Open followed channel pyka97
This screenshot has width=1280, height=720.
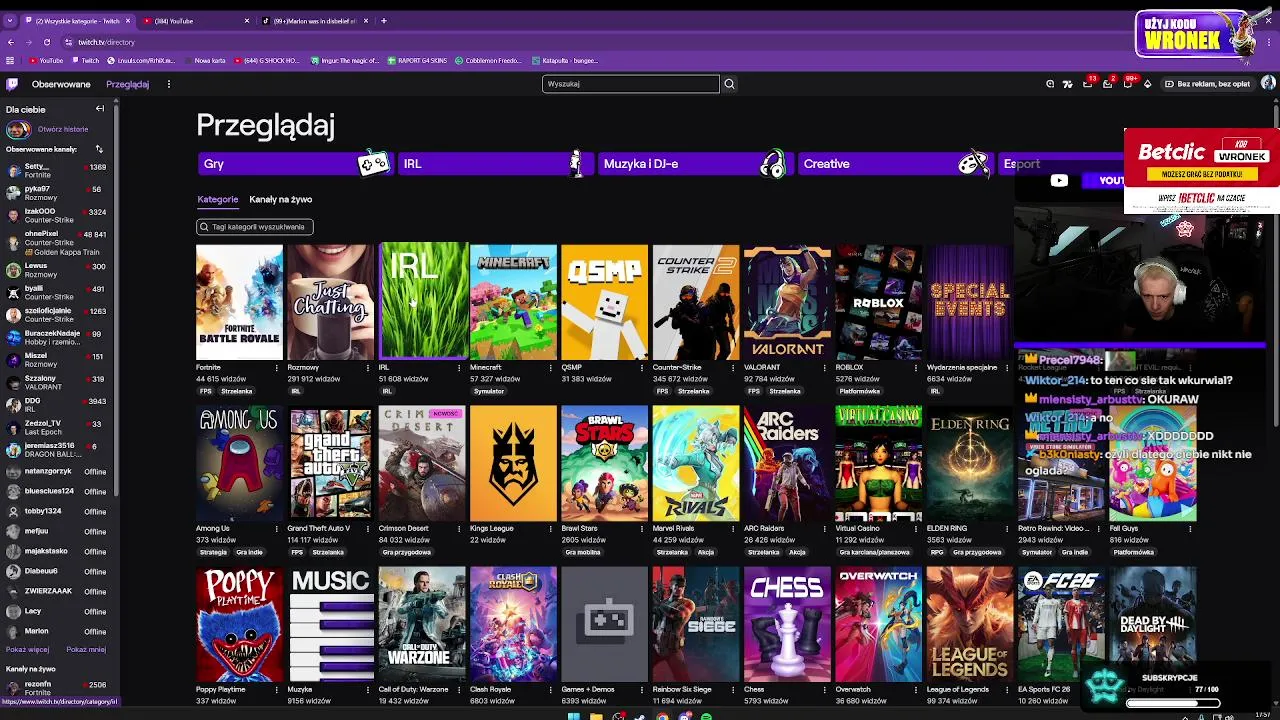[56, 192]
